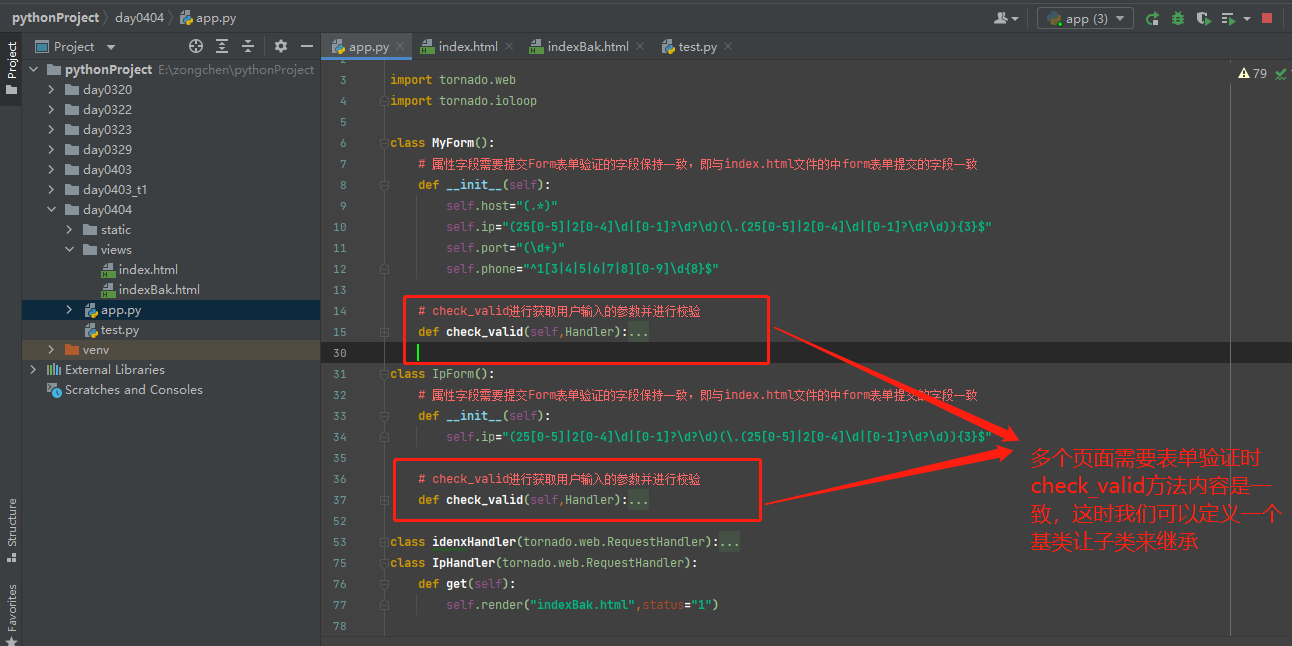Unfold collapsed check_valid body on line 15
1292x646 pixels.
(x=638, y=332)
